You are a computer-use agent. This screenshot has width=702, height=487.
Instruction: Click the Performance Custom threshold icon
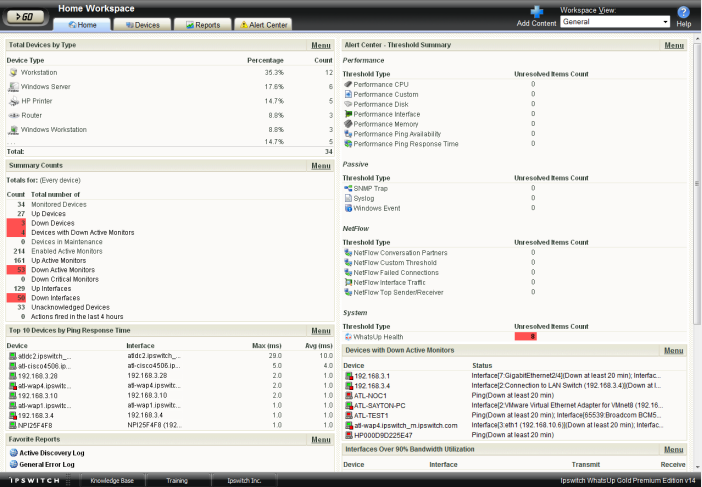tap(348, 94)
